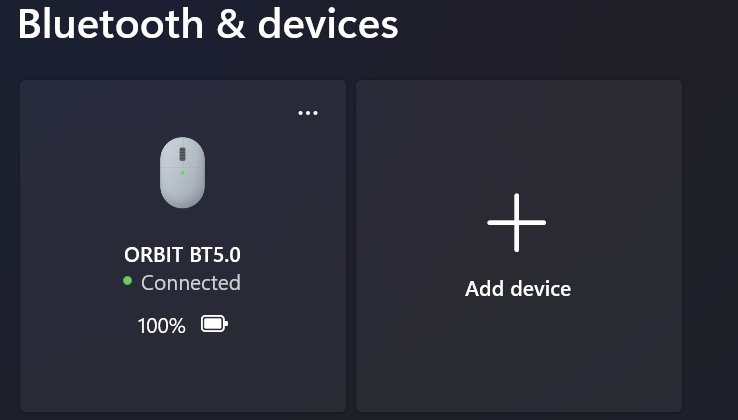Image resolution: width=738 pixels, height=420 pixels.
Task: Click the dark background right of Add device card
Action: click(x=710, y=245)
